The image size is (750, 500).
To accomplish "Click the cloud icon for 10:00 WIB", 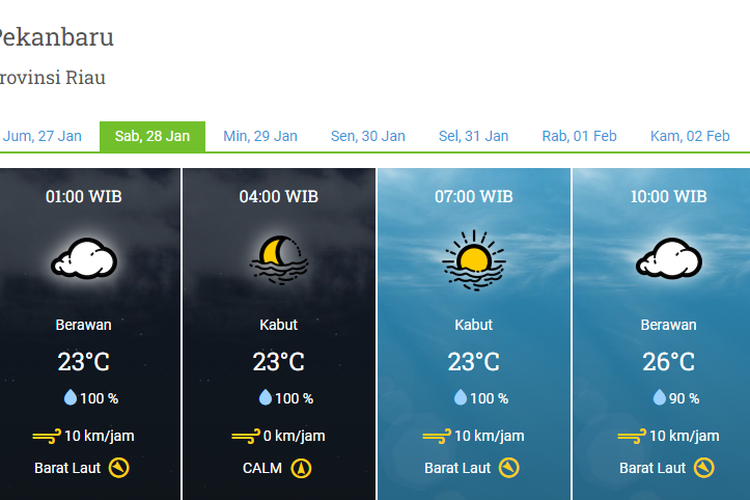I will pyautogui.click(x=669, y=259).
